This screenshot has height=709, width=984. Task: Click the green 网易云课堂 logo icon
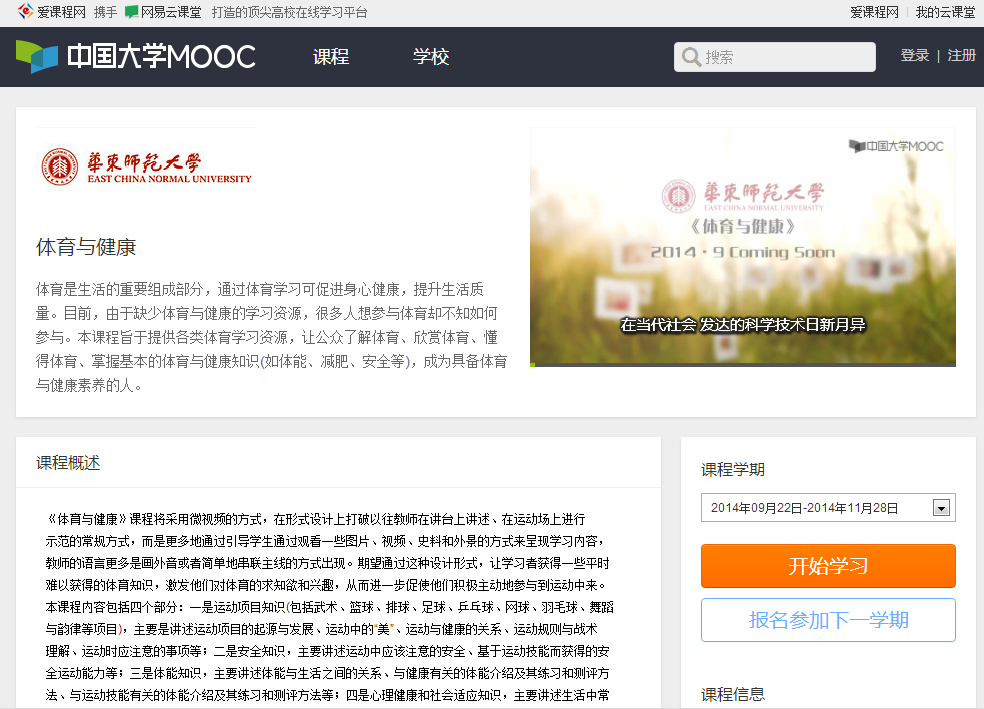132,12
